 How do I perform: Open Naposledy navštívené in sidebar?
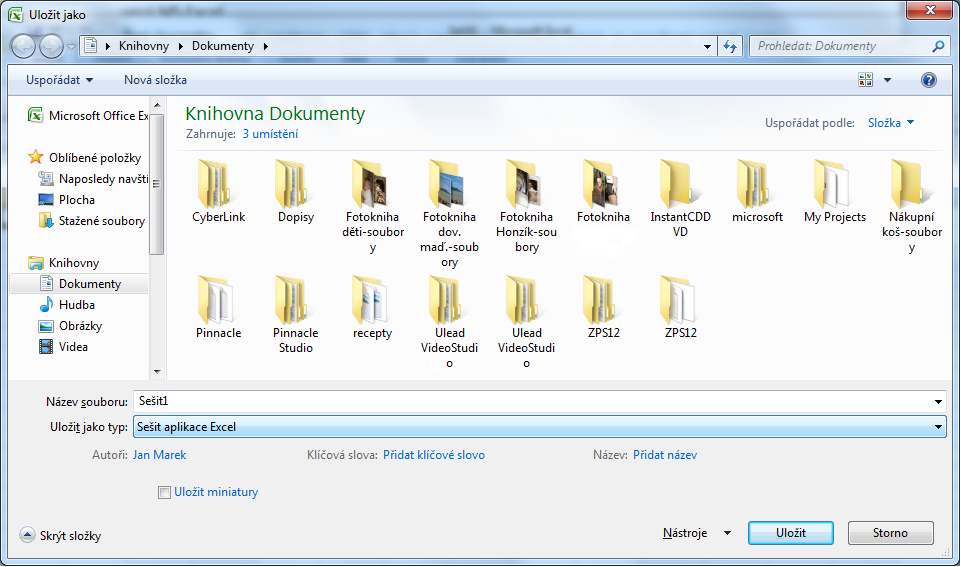pyautogui.click(x=93, y=178)
